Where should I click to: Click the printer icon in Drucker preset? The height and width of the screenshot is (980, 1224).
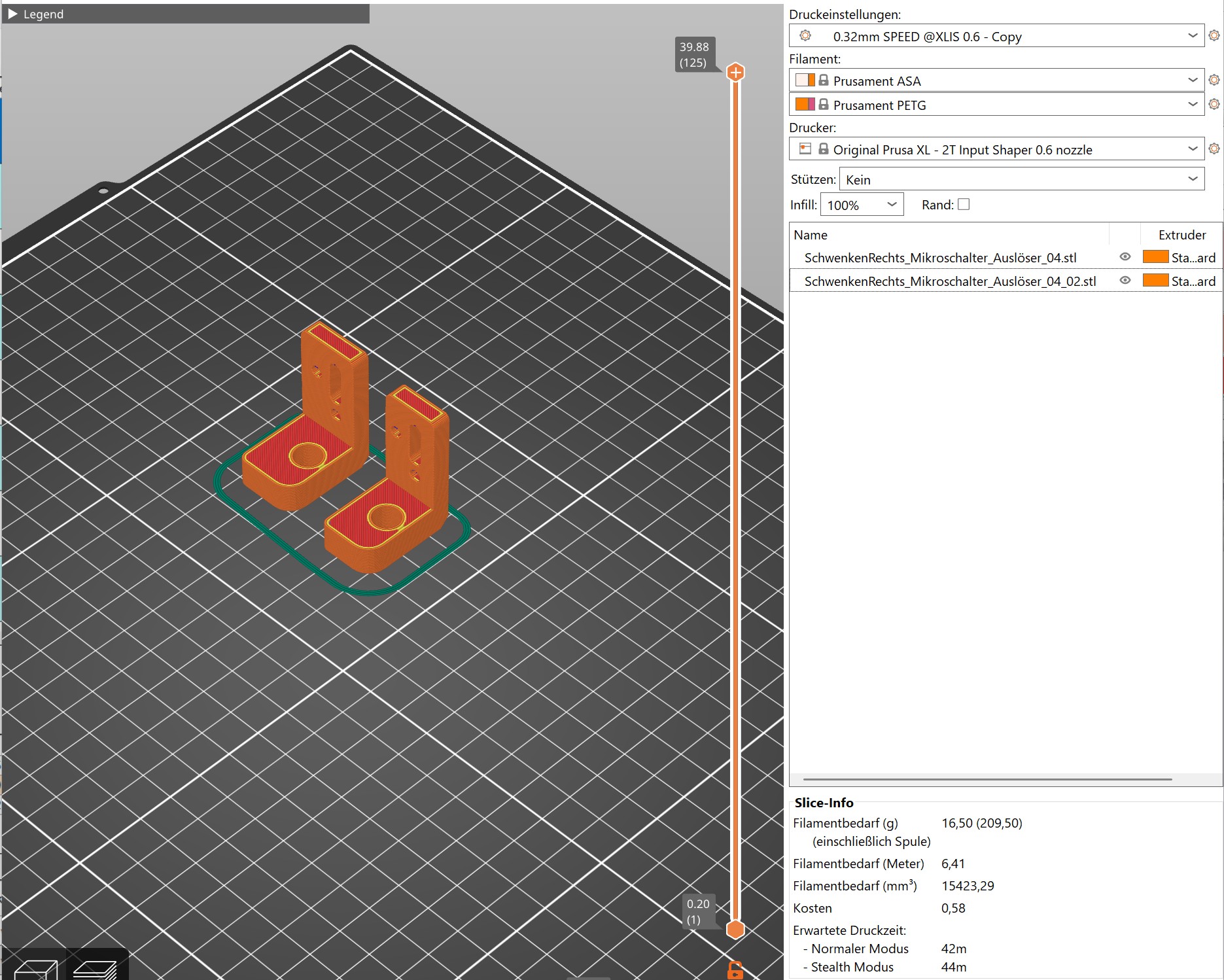click(x=805, y=149)
